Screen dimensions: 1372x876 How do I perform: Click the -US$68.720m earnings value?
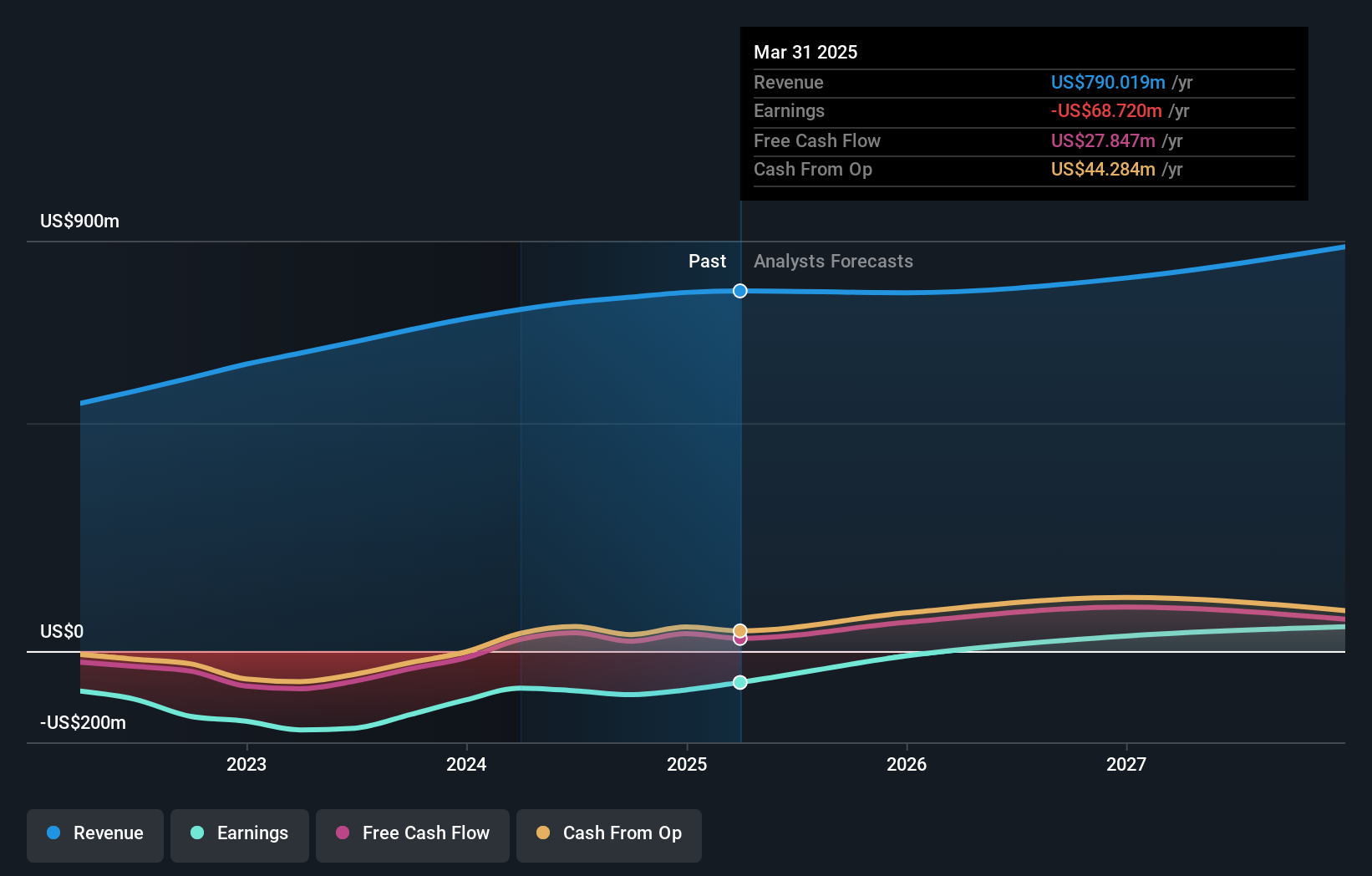tap(1106, 110)
